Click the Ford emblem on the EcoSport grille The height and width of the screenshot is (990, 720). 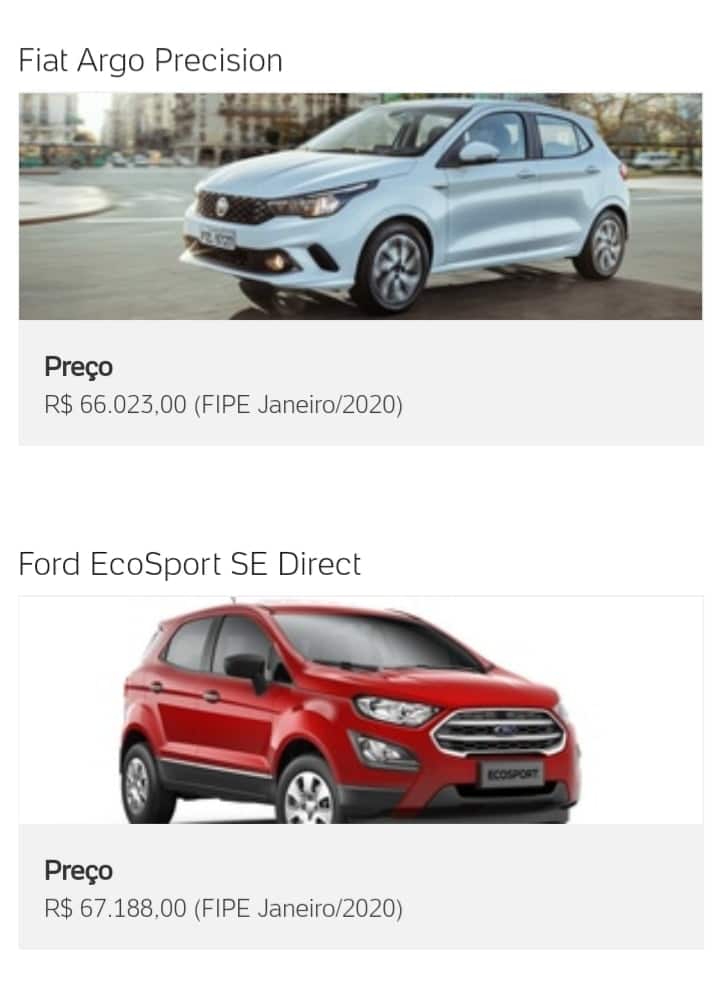point(505,730)
